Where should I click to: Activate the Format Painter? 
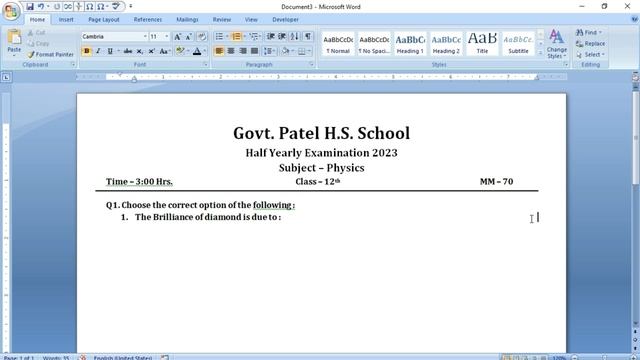(51, 54)
